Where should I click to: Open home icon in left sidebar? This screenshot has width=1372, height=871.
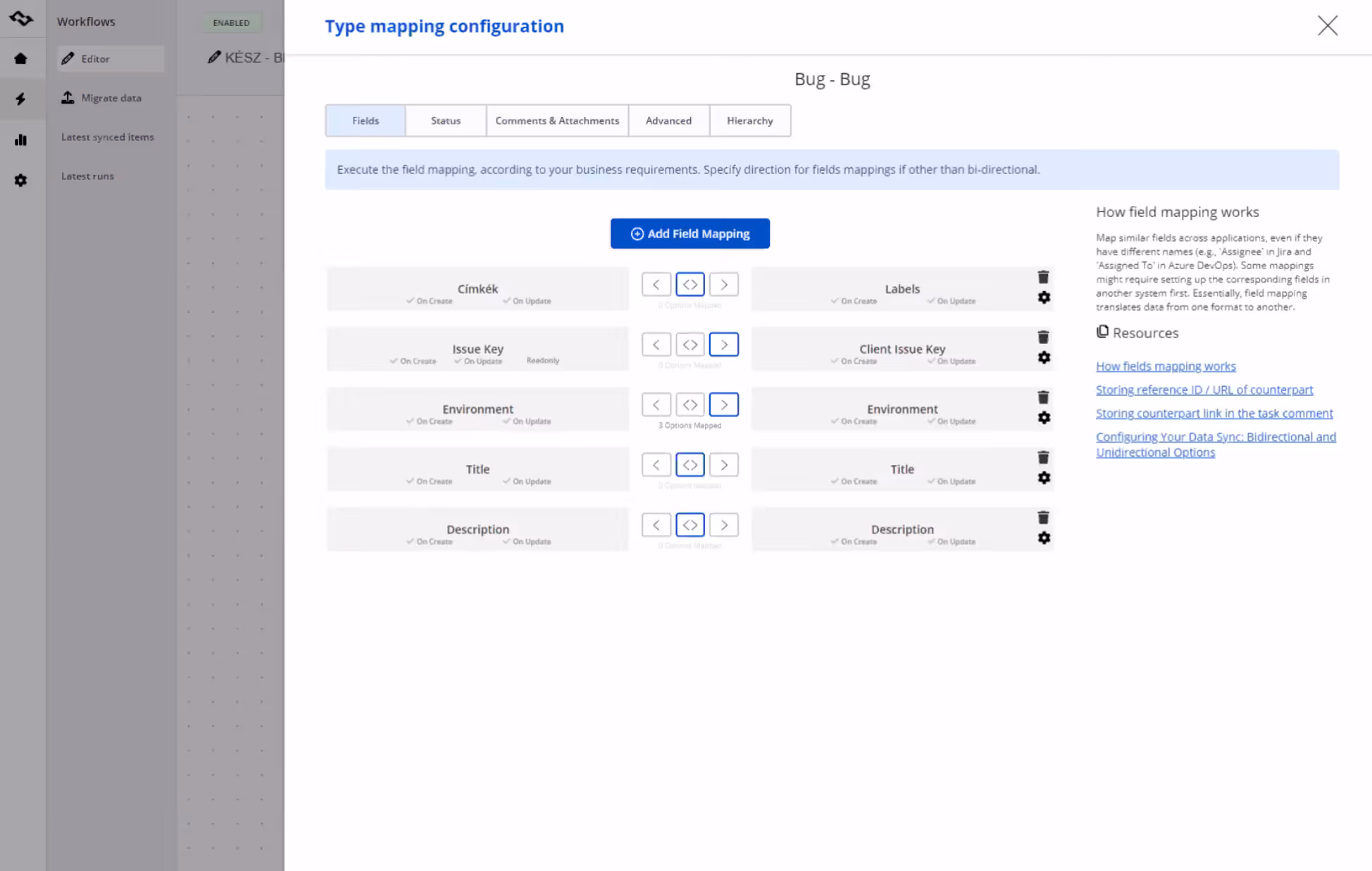[20, 58]
